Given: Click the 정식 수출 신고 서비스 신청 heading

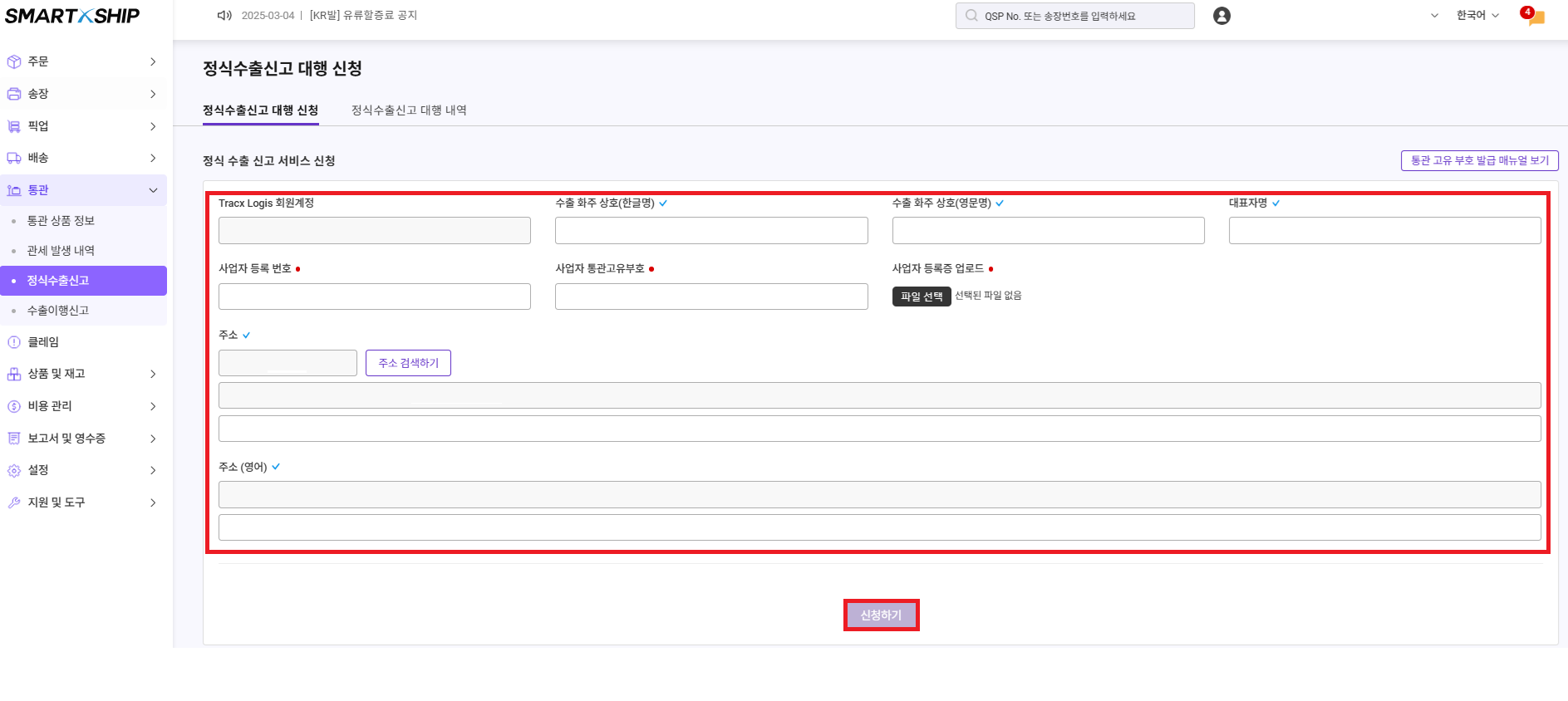Looking at the screenshot, I should [x=269, y=161].
